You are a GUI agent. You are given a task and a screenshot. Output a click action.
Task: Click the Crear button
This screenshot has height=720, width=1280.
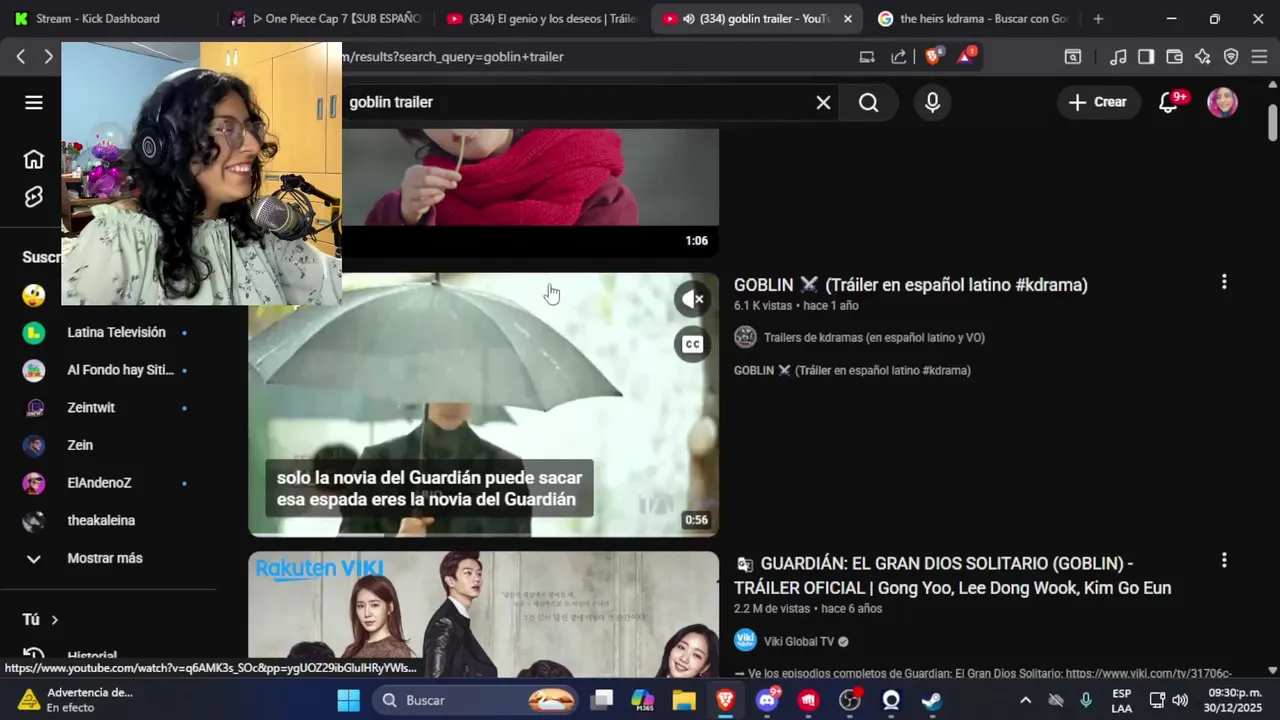click(x=1098, y=102)
